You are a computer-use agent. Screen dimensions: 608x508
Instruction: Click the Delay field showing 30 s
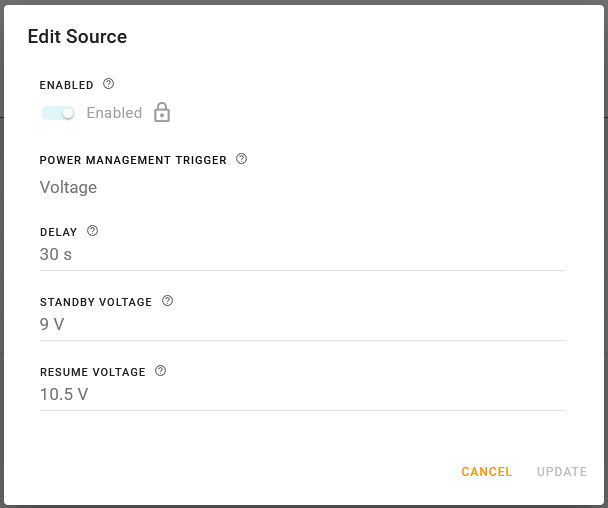coord(300,255)
